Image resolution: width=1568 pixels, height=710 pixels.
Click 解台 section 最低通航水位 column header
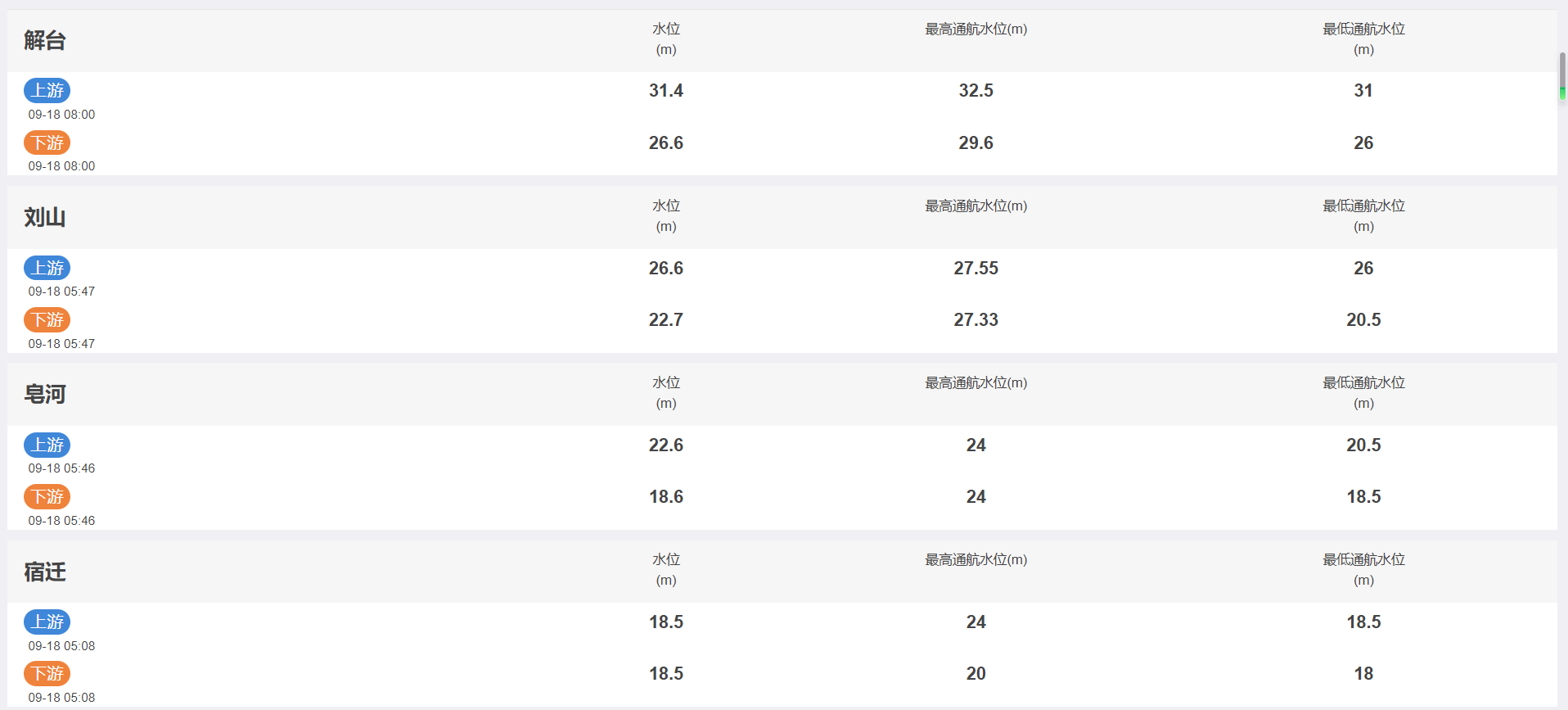pos(1363,38)
